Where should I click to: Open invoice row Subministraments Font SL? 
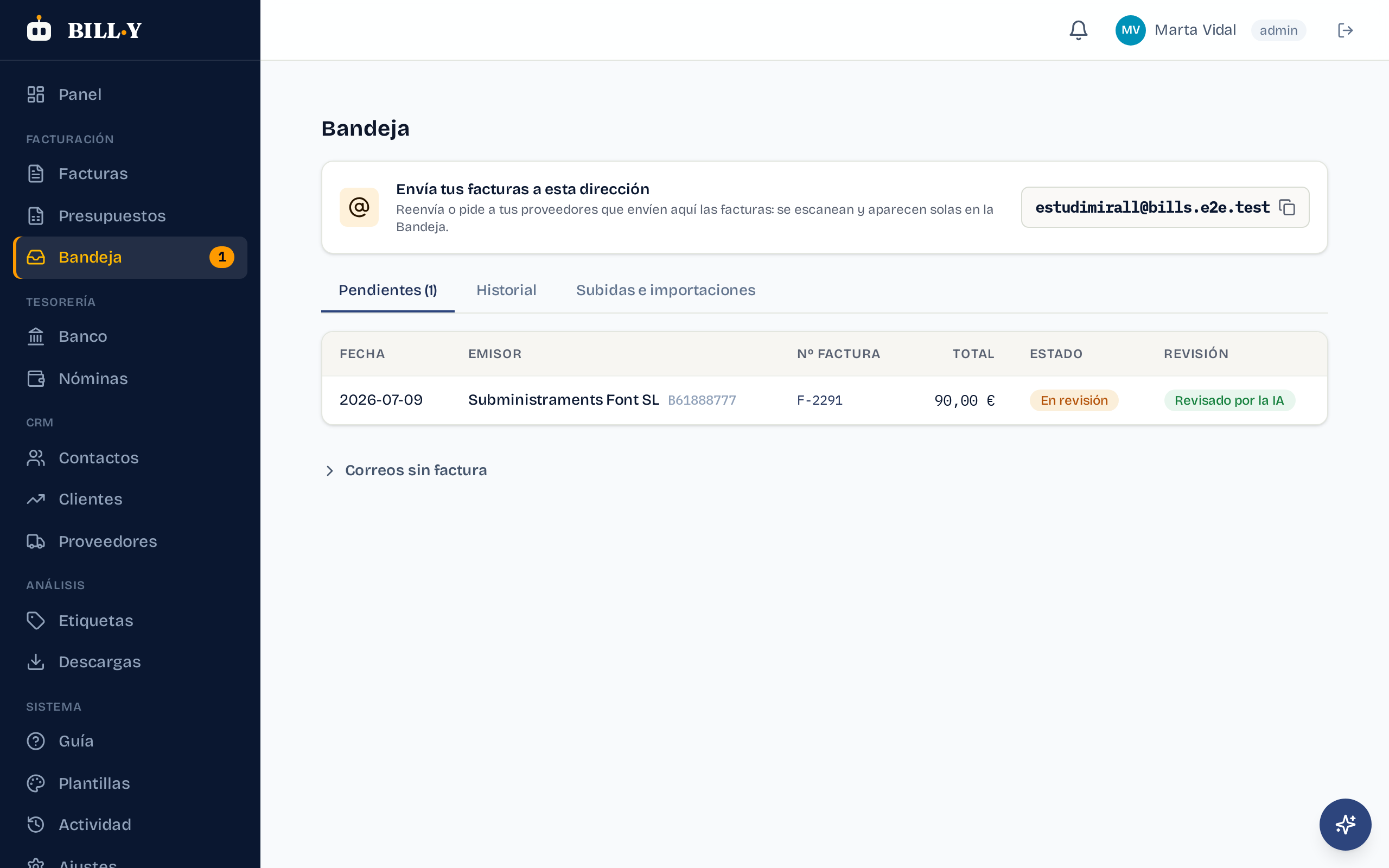(824, 400)
